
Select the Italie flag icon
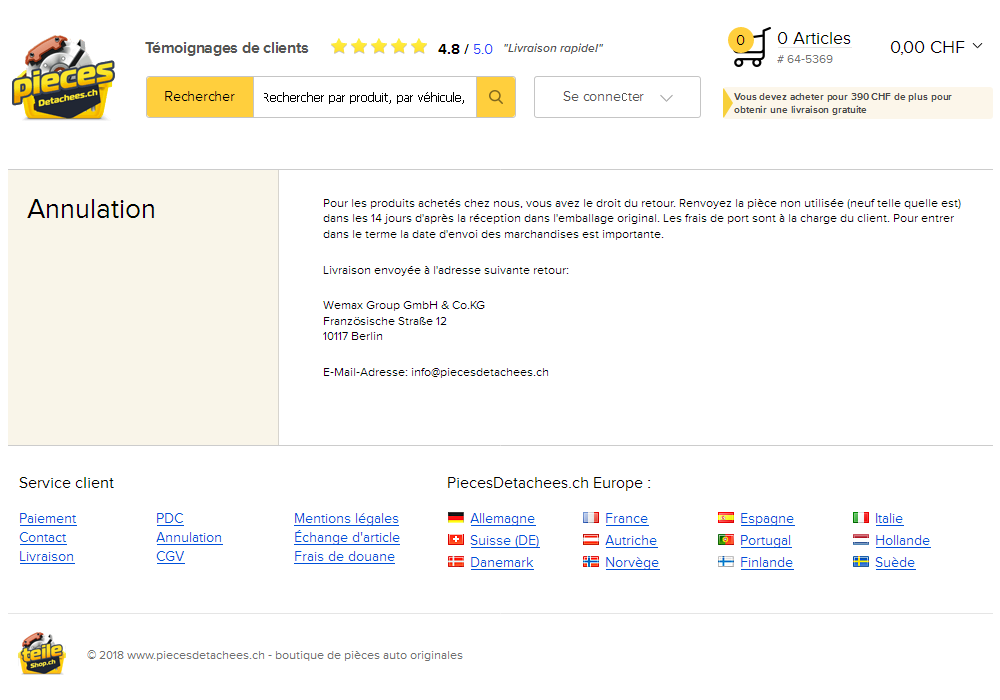(860, 518)
